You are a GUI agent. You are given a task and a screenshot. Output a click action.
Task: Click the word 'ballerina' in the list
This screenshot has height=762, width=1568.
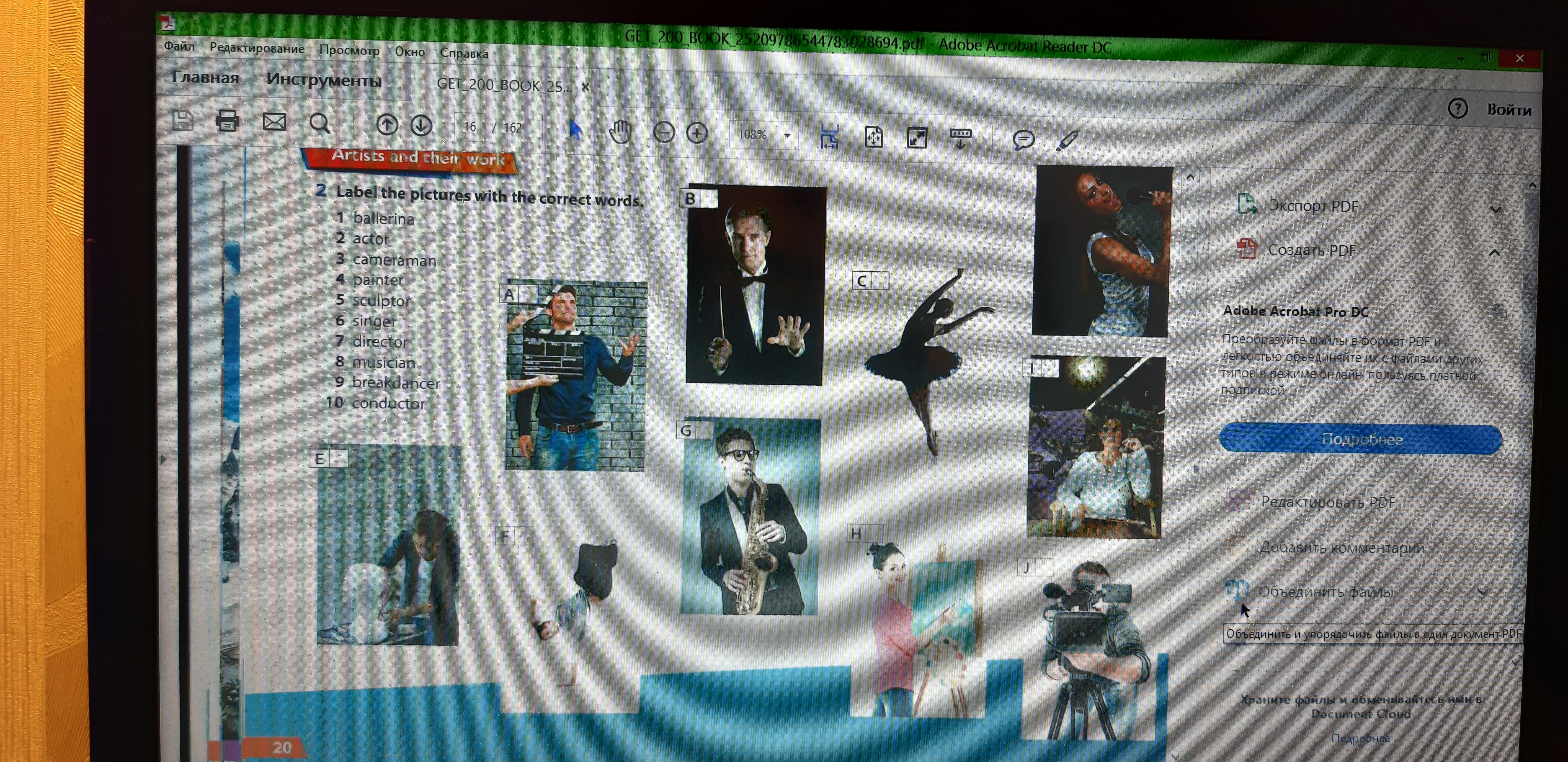click(383, 218)
